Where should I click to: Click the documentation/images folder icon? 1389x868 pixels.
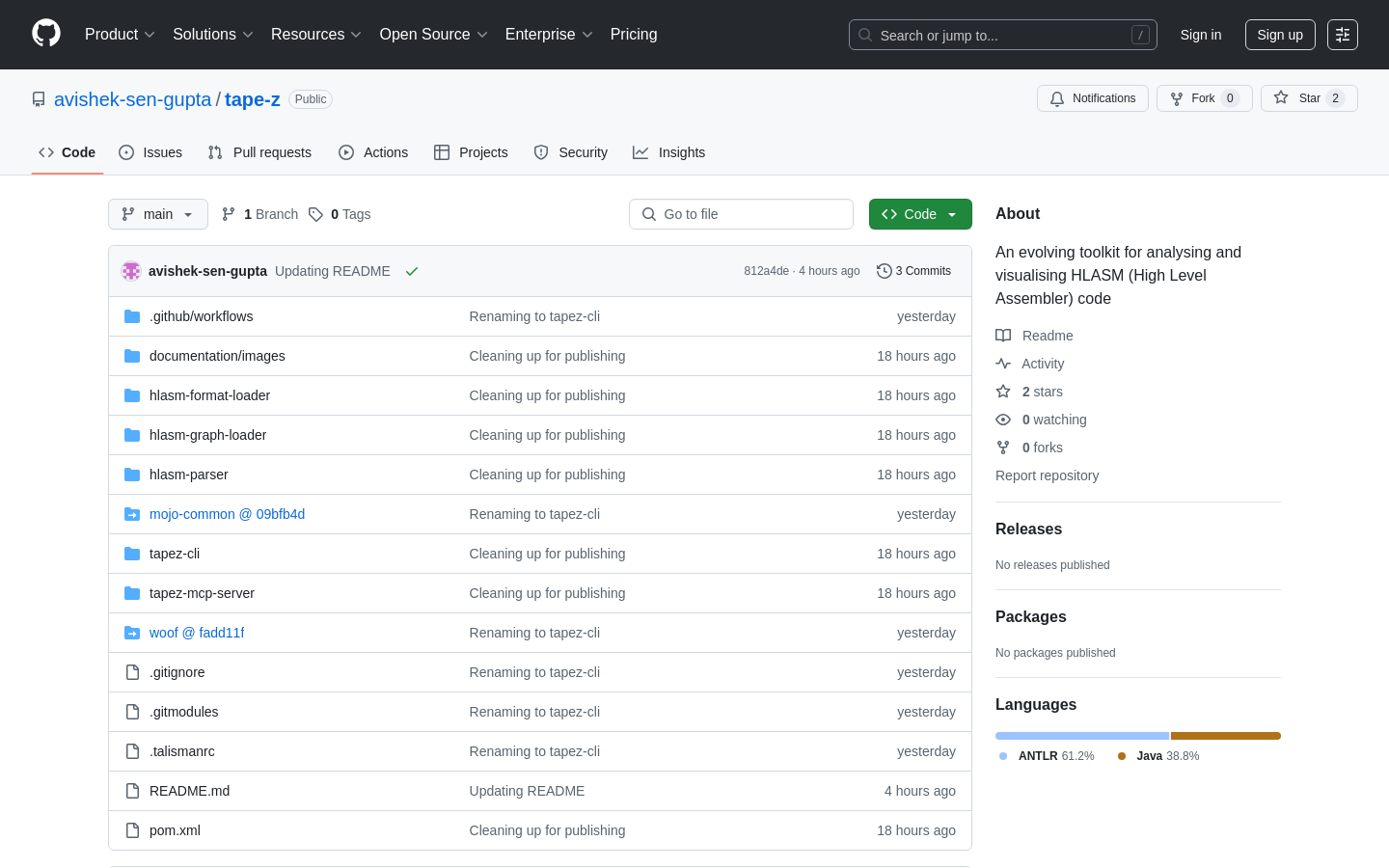tap(132, 356)
